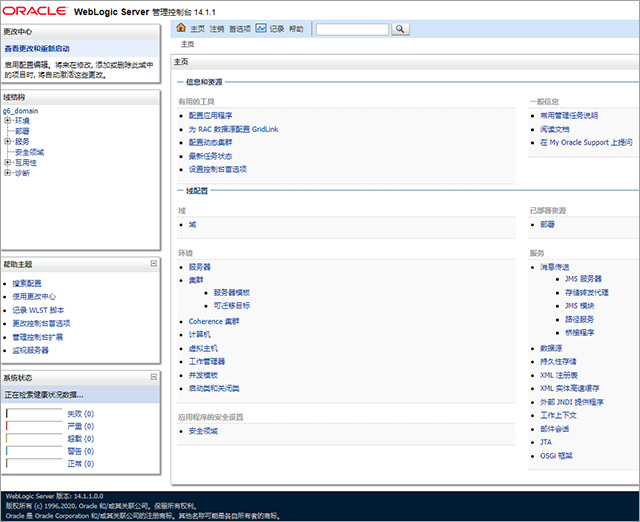This screenshot has width=640, height=522.
Task: Open 服务器模板 link
Action: click(232, 293)
